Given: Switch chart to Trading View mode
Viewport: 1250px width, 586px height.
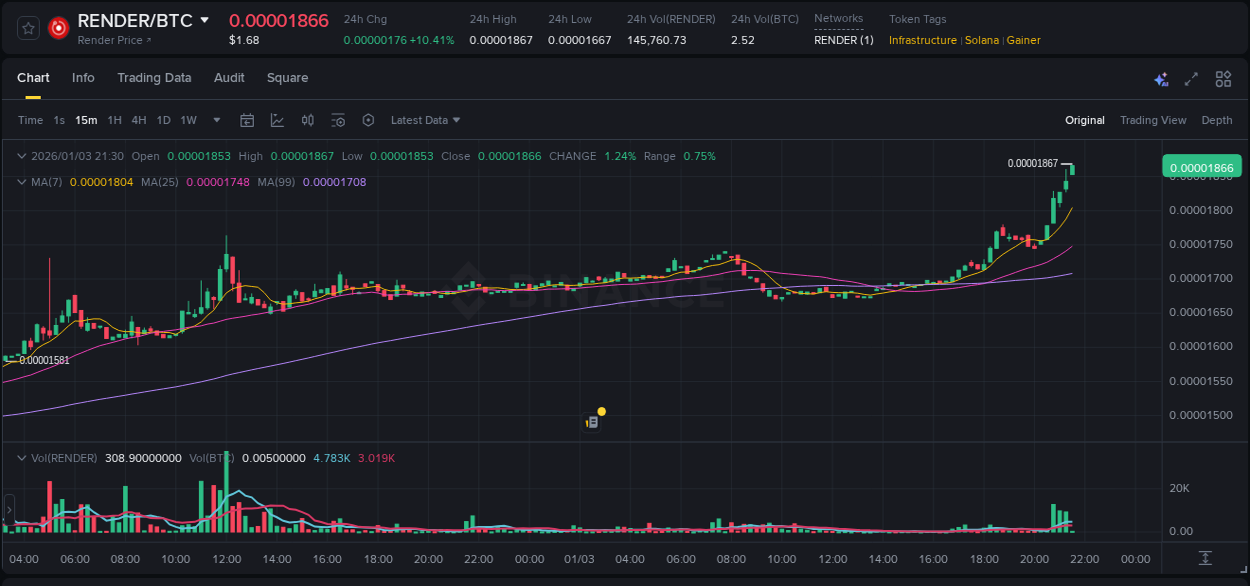Looking at the screenshot, I should click(x=1153, y=119).
